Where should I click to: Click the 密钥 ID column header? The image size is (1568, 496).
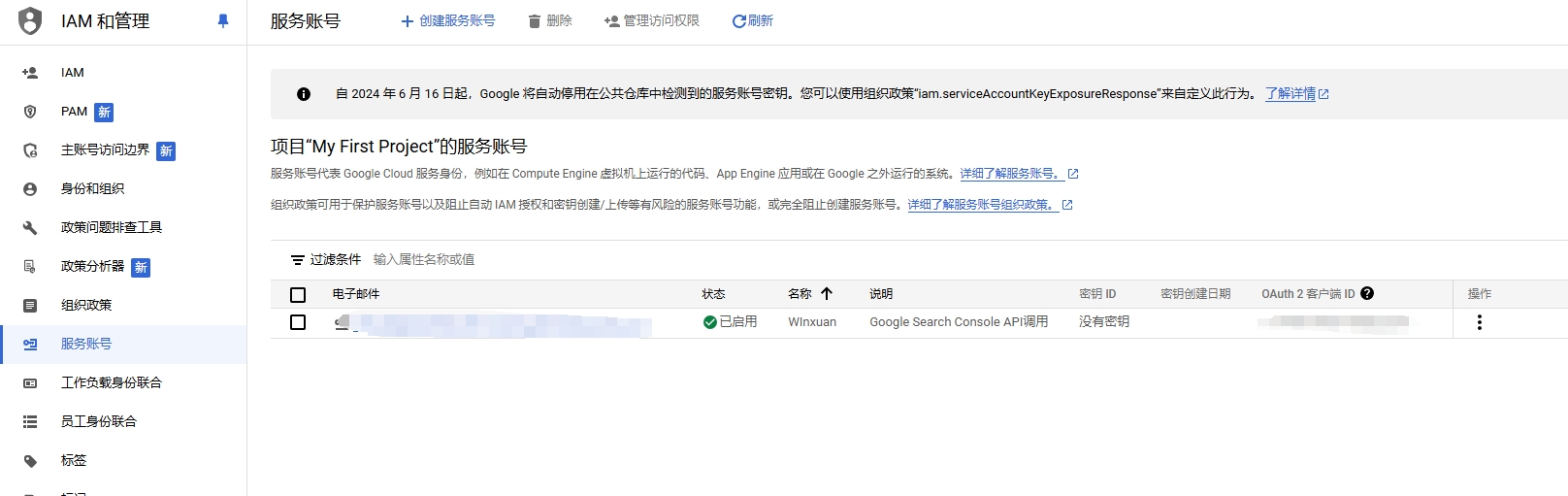coord(1097,294)
